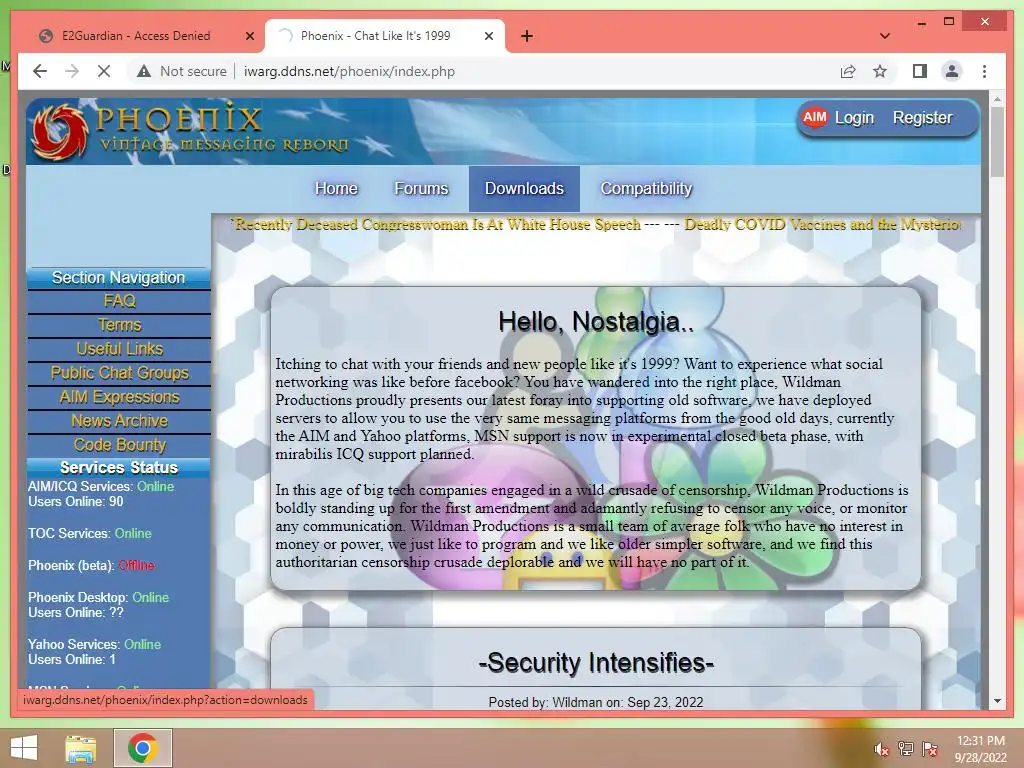Click the page vertical scrollbar thumb
The image size is (1024, 768).
(997, 141)
